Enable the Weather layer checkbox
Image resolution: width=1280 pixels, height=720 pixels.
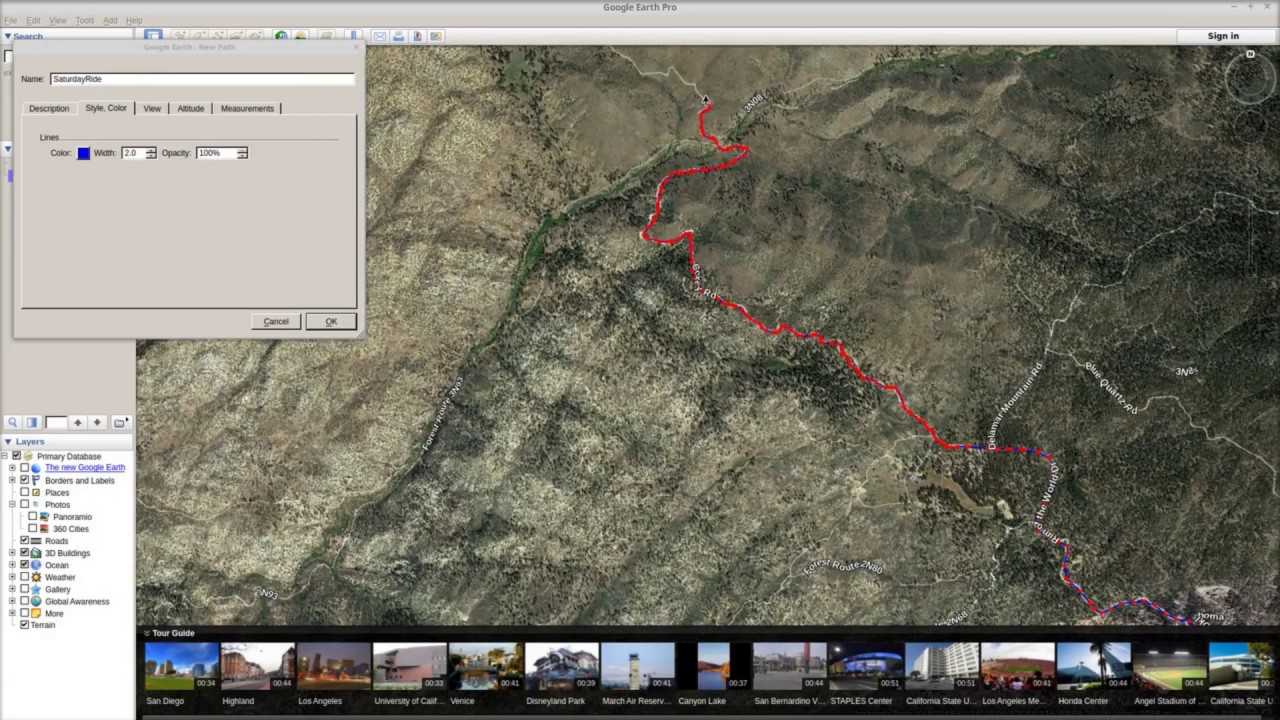[x=24, y=577]
